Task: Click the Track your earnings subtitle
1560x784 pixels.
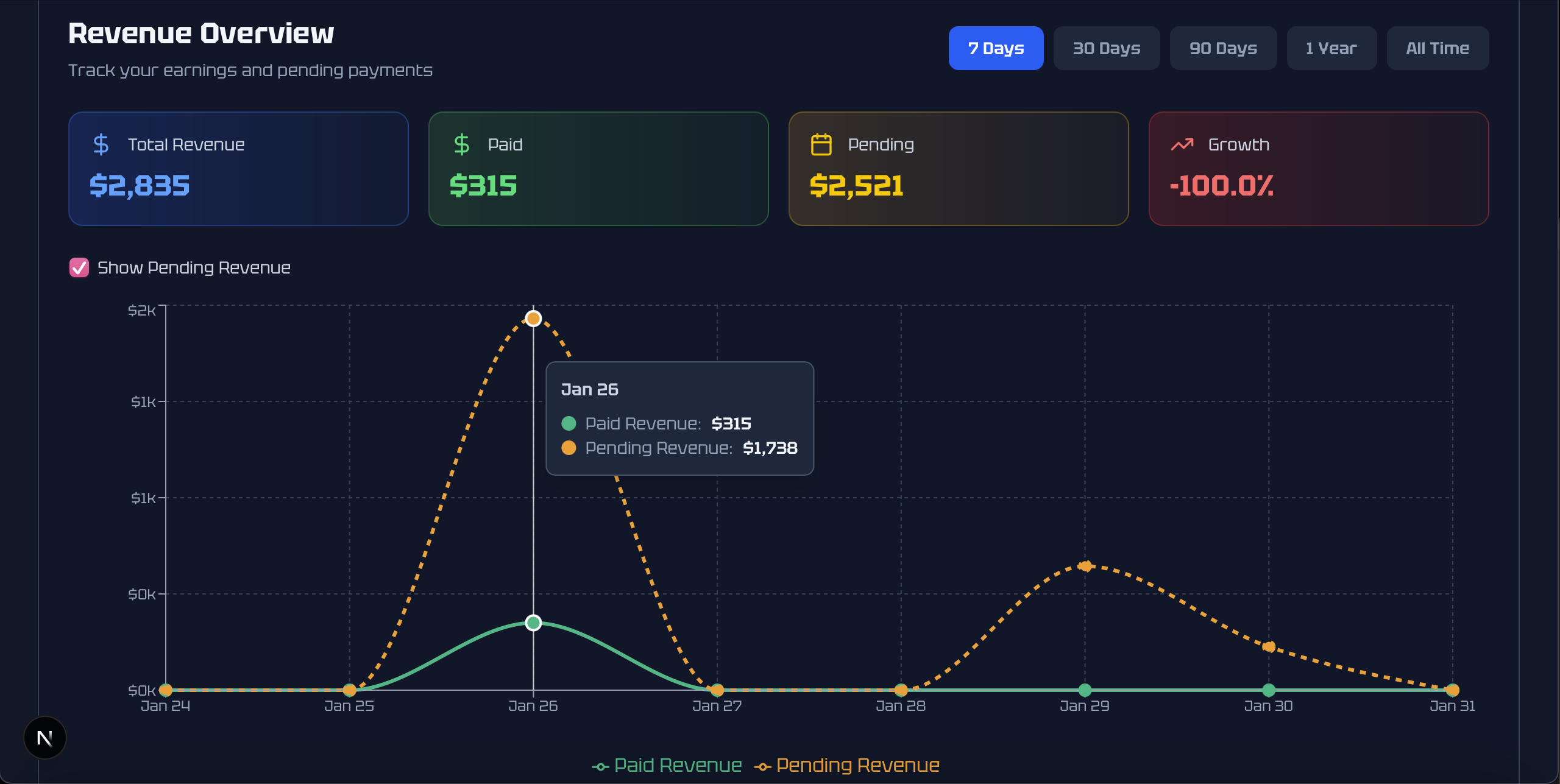Action: (x=250, y=71)
